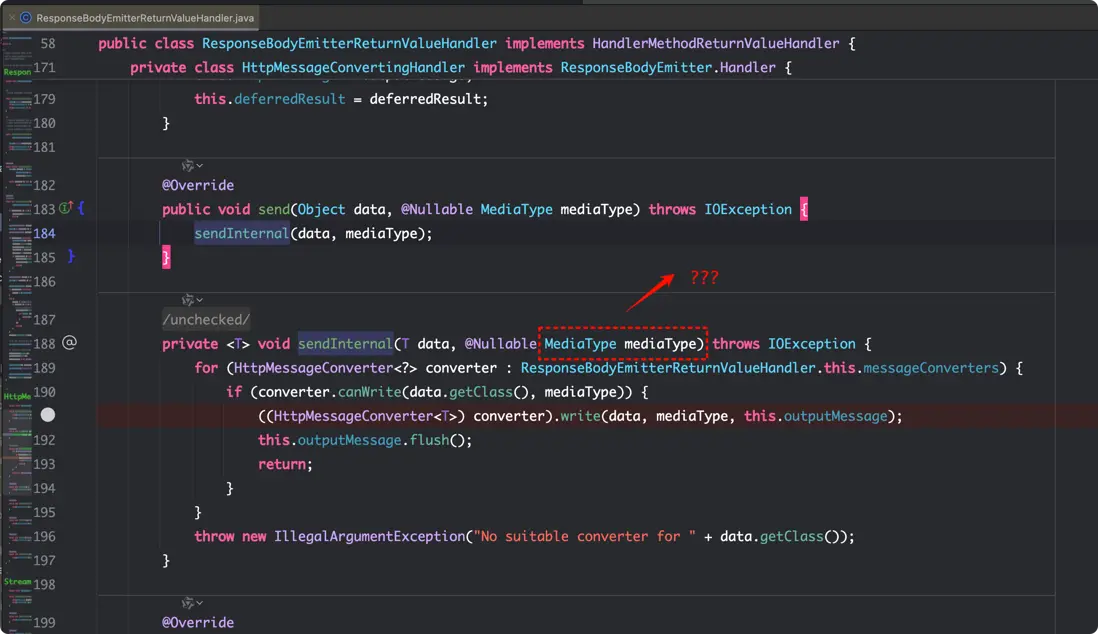Click the flush method call

[429, 440]
